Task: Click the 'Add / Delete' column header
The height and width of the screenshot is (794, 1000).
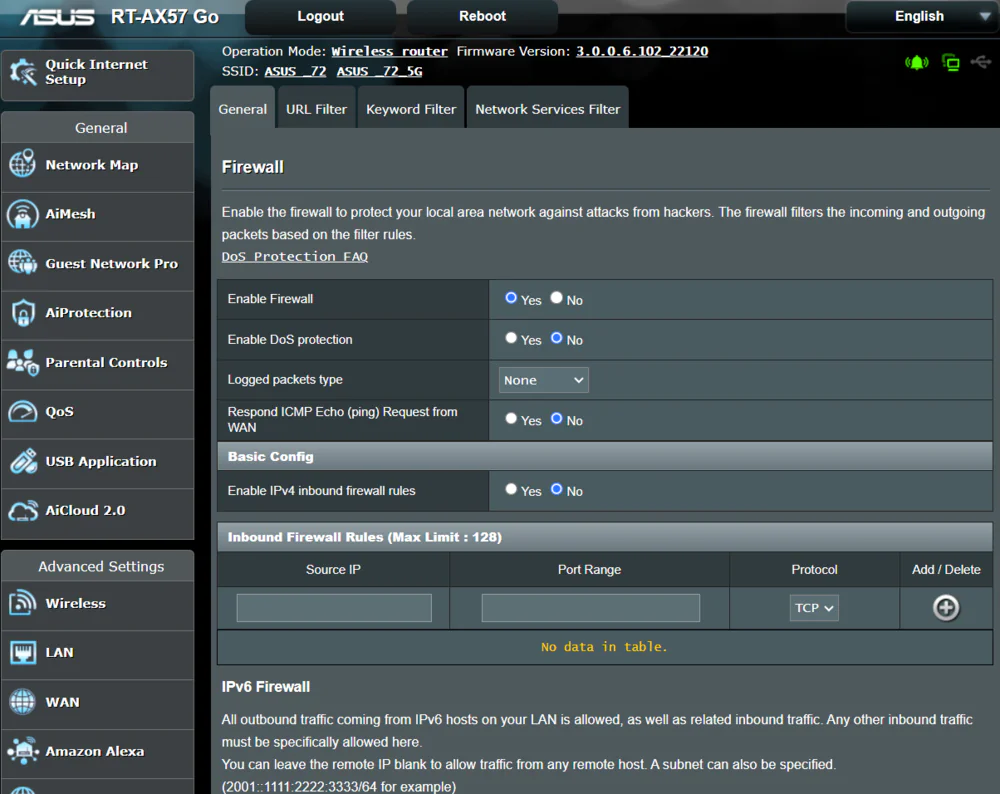Action: point(946,570)
